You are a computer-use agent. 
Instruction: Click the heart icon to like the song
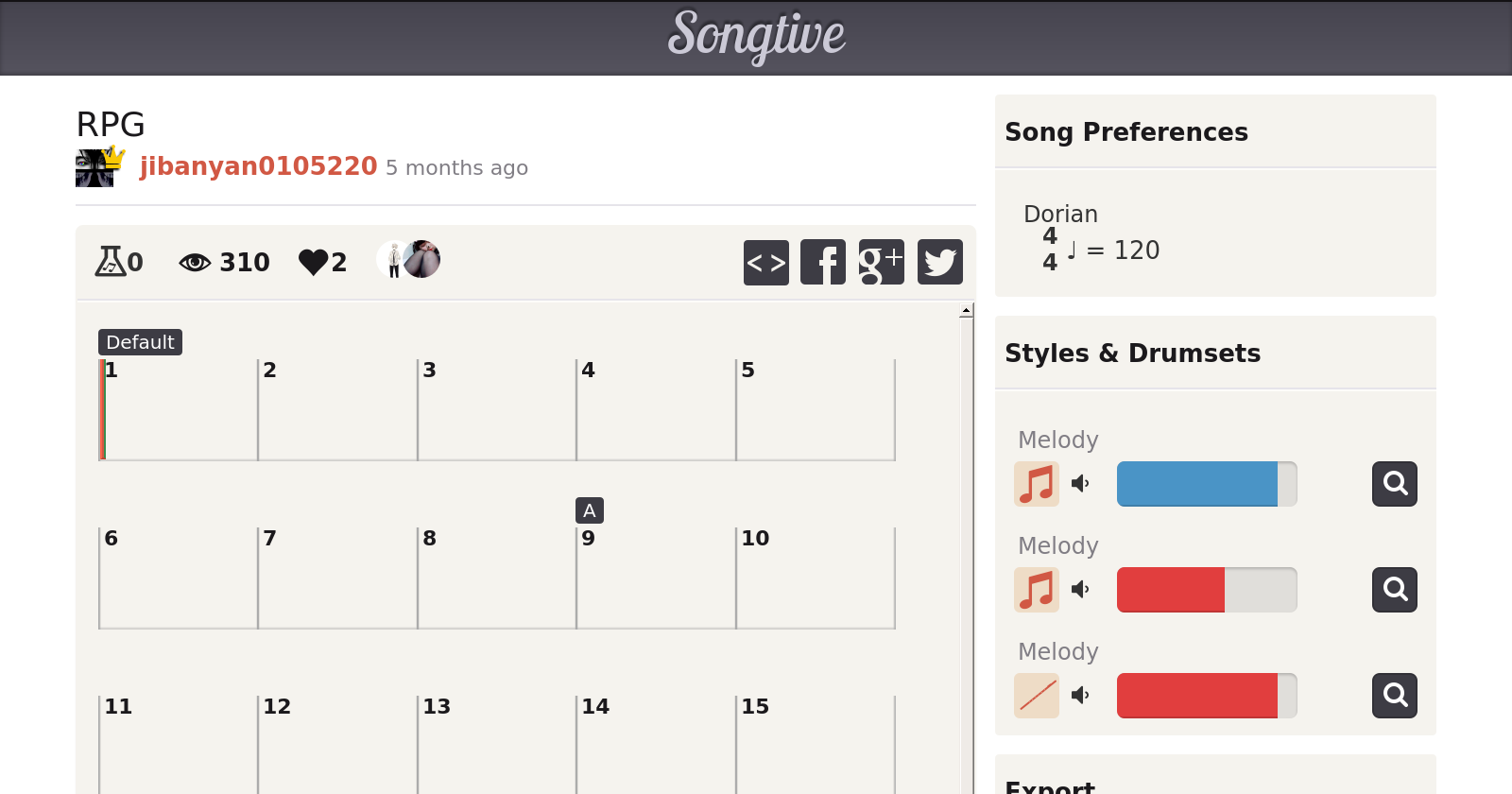pos(313,262)
